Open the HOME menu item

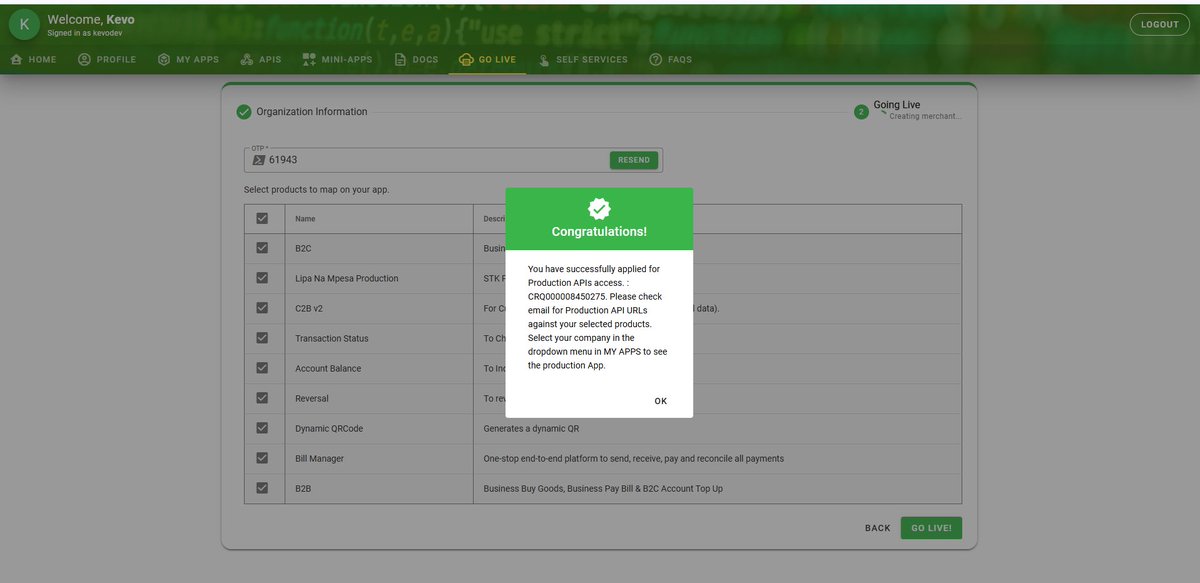click(x=33, y=60)
